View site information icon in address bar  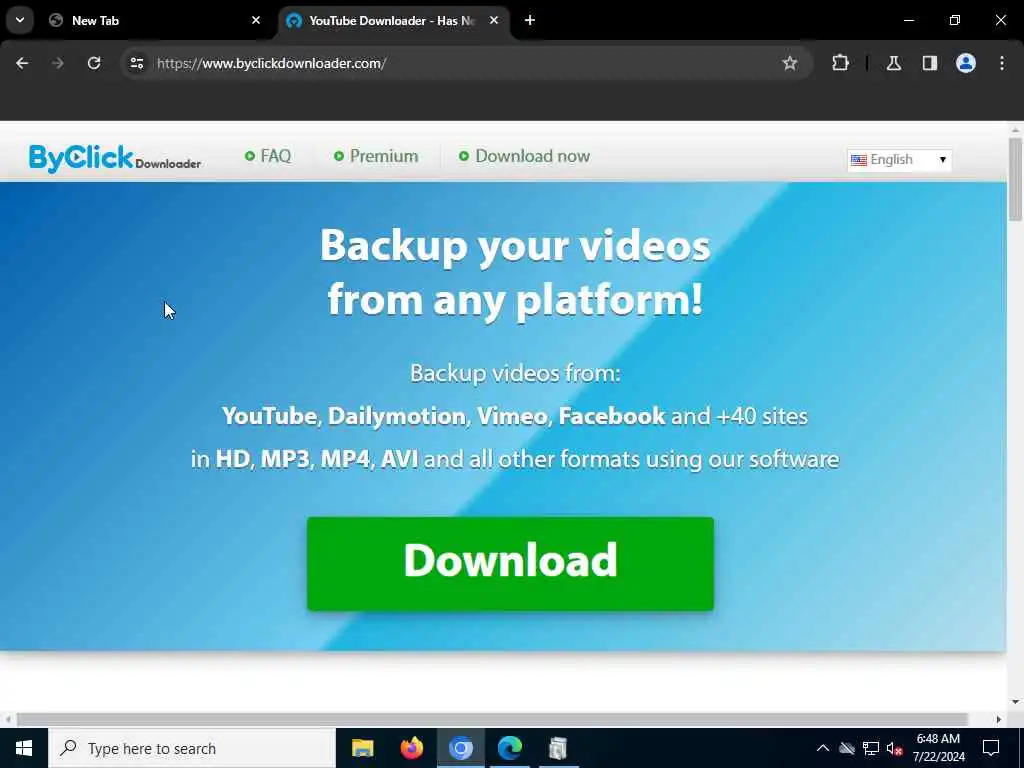pyautogui.click(x=136, y=63)
